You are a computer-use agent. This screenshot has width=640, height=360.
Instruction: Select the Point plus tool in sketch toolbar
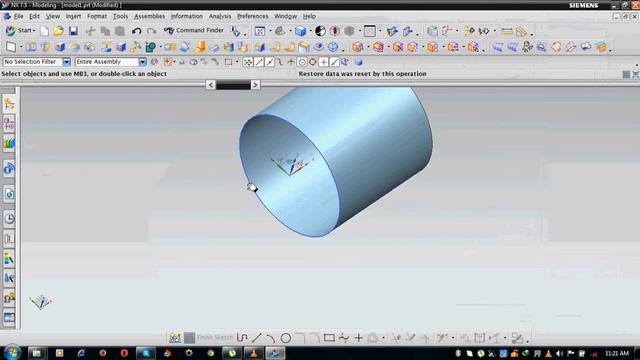(358, 338)
